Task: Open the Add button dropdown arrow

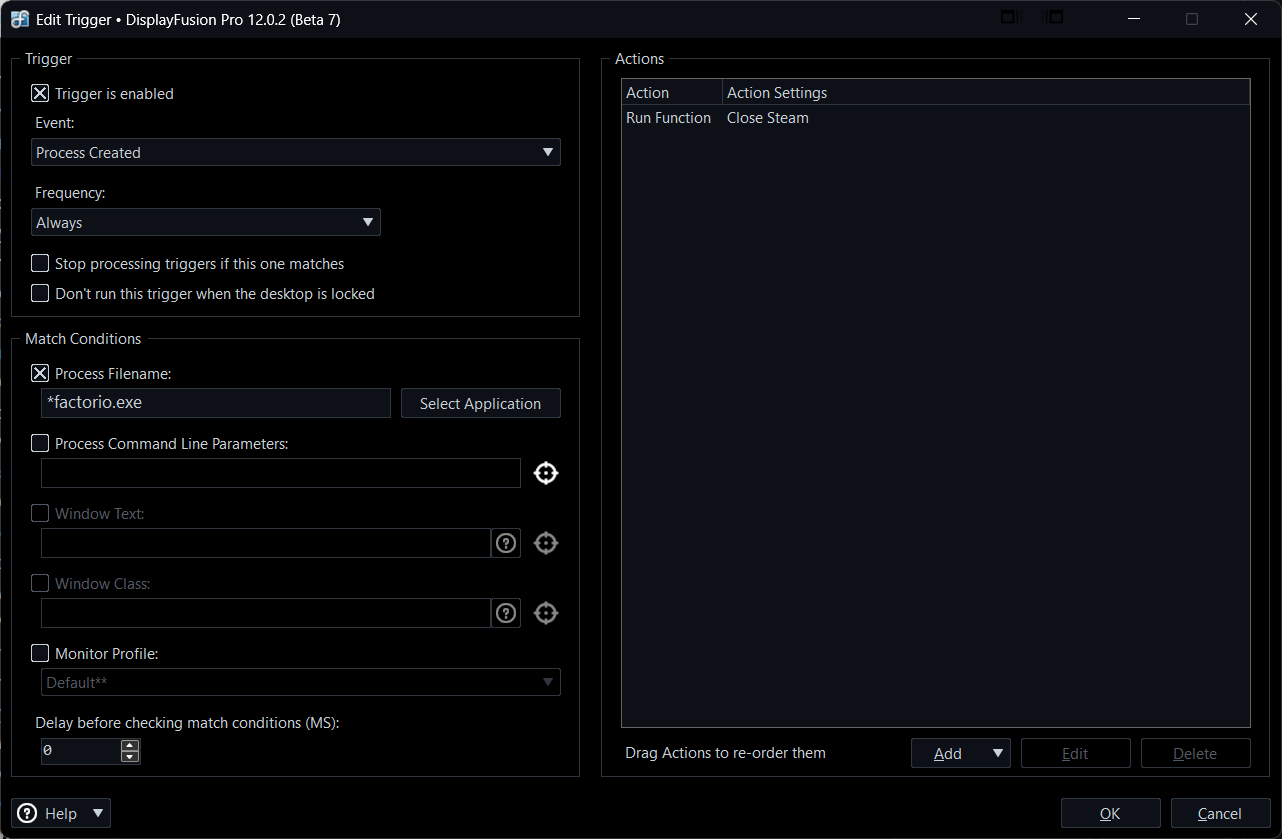Action: click(997, 753)
